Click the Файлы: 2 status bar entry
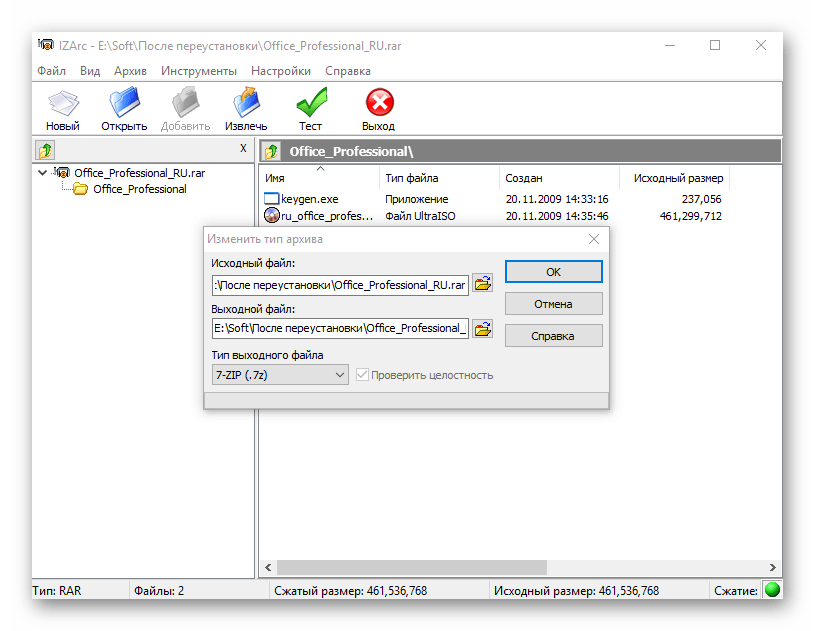The image size is (815, 631). (159, 591)
